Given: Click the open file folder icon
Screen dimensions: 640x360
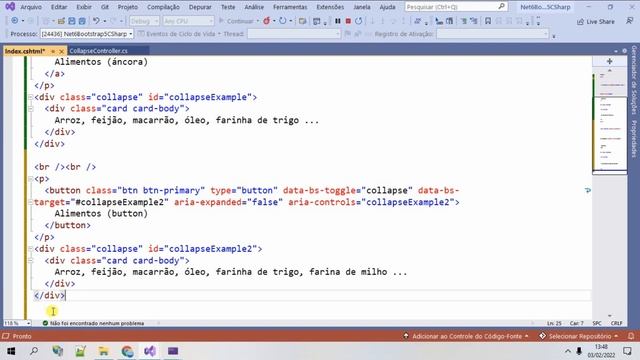Looking at the screenshot, I should tap(61, 21).
